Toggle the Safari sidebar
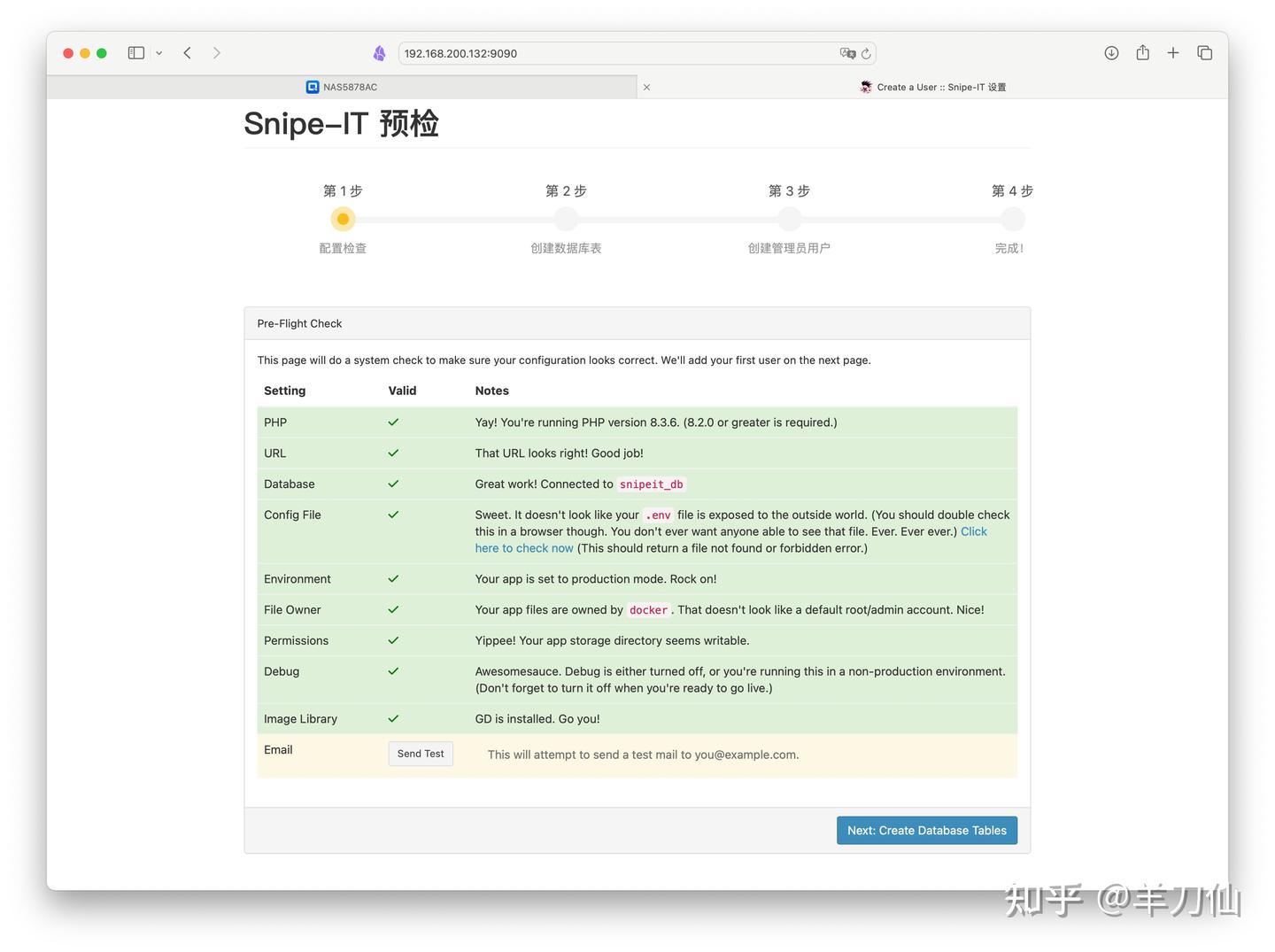This screenshot has height=952, width=1275. (135, 52)
